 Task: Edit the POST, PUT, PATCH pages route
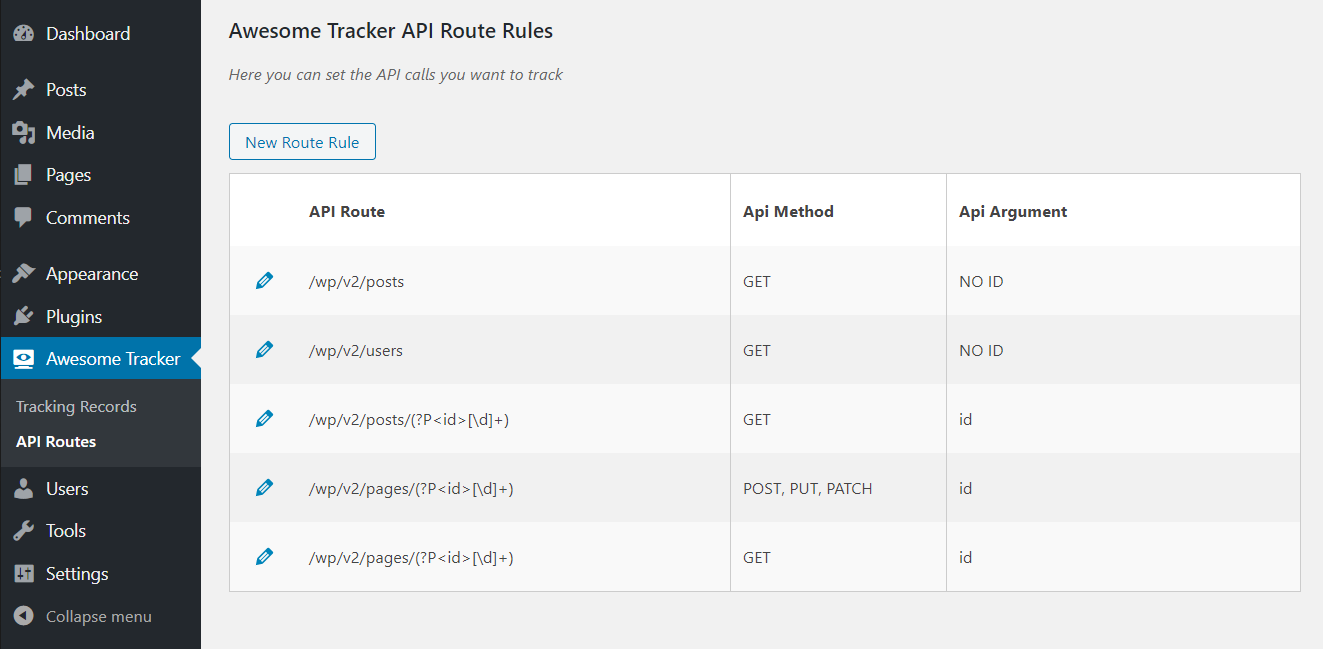[264, 488]
